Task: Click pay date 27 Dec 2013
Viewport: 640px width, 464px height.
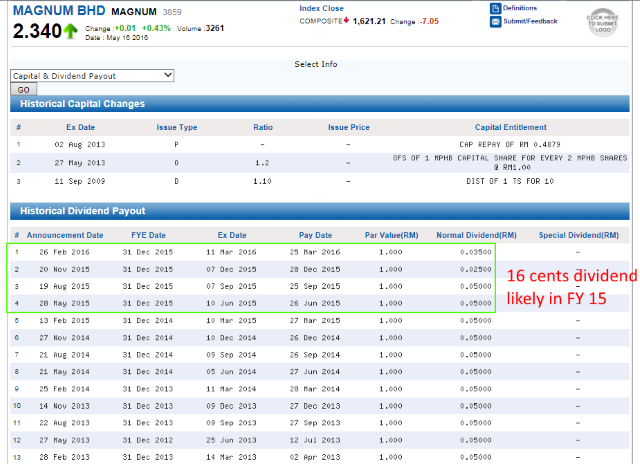Action: (315, 406)
